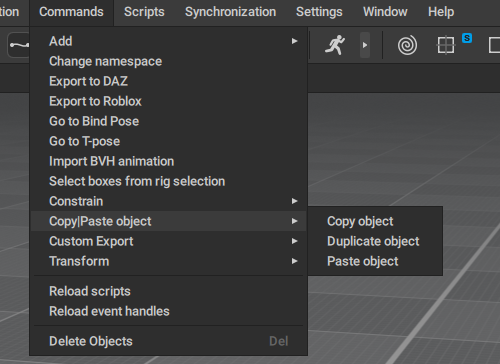The height and width of the screenshot is (364, 500).
Task: Click the running figure toolbar icon
Action: (335, 45)
